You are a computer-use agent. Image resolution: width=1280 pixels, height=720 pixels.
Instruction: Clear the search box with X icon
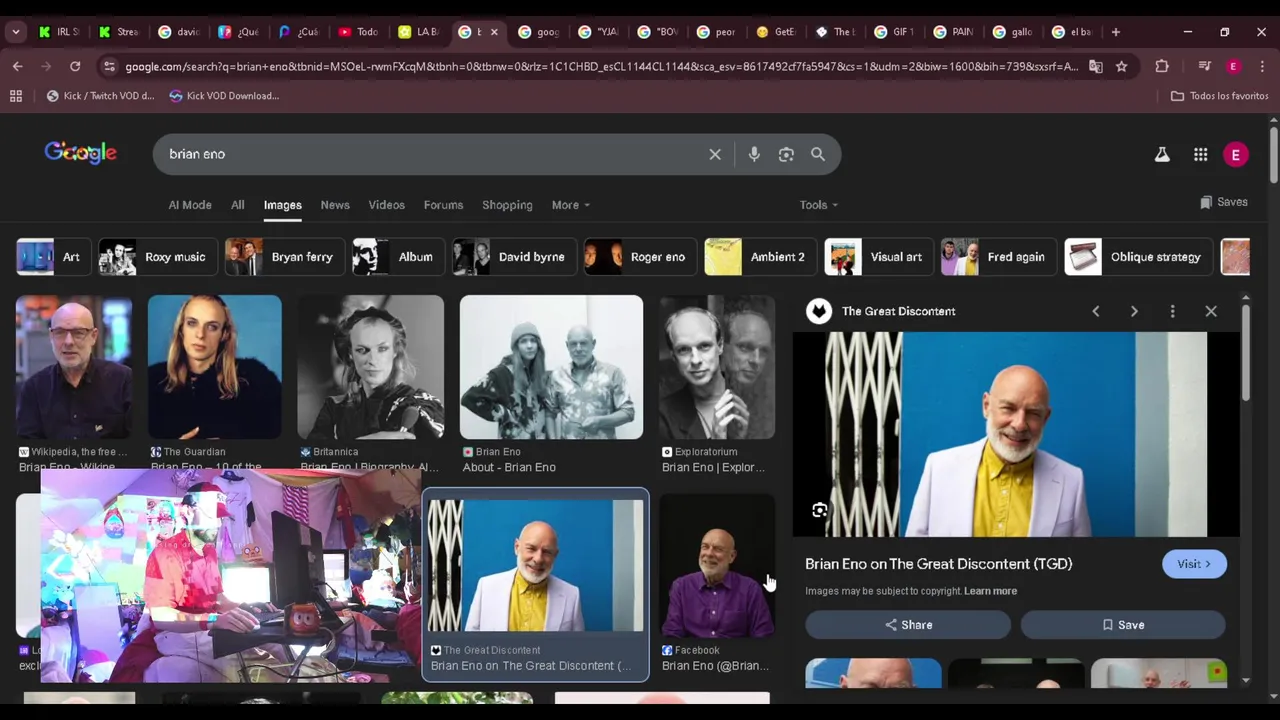pos(715,154)
